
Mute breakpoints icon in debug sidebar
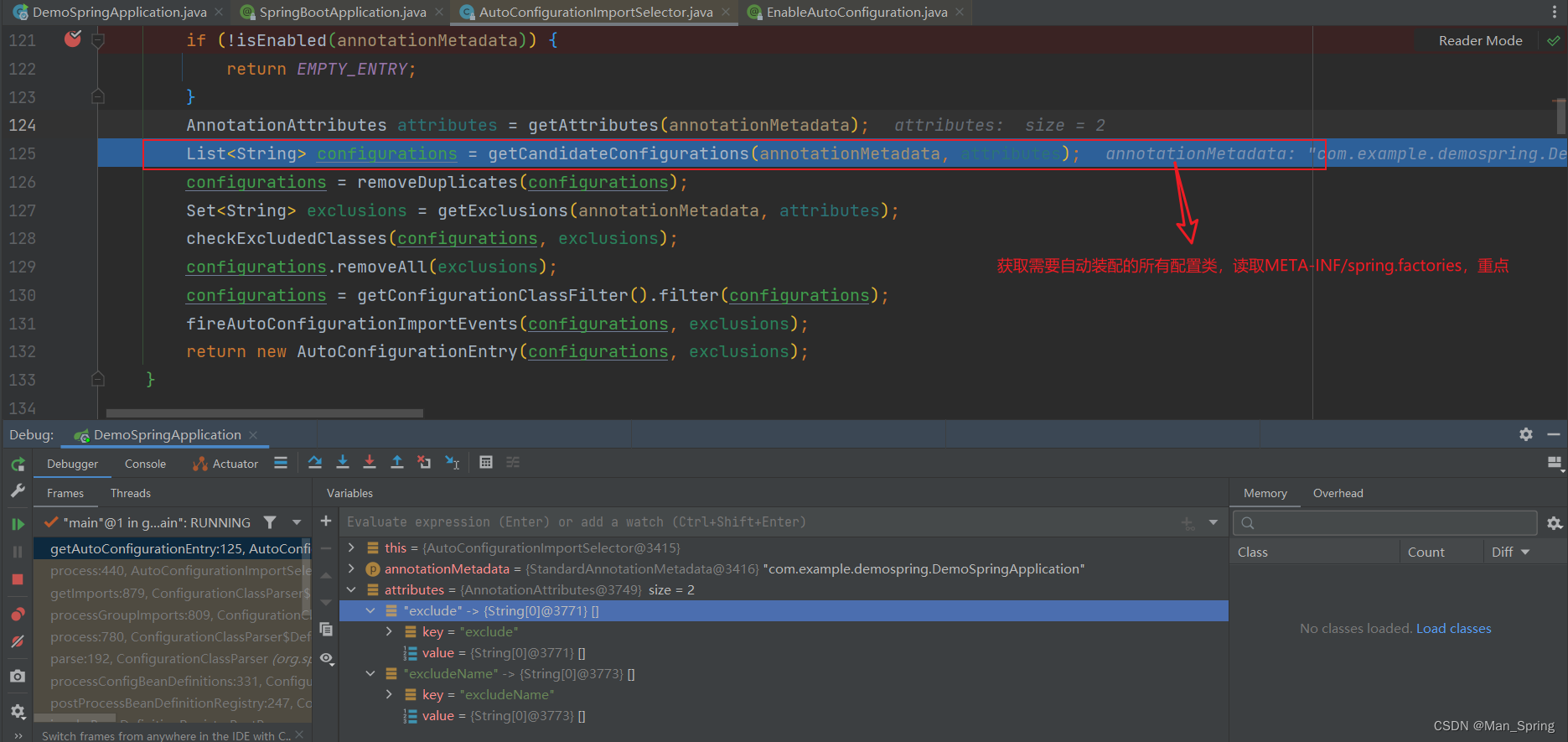coord(18,642)
